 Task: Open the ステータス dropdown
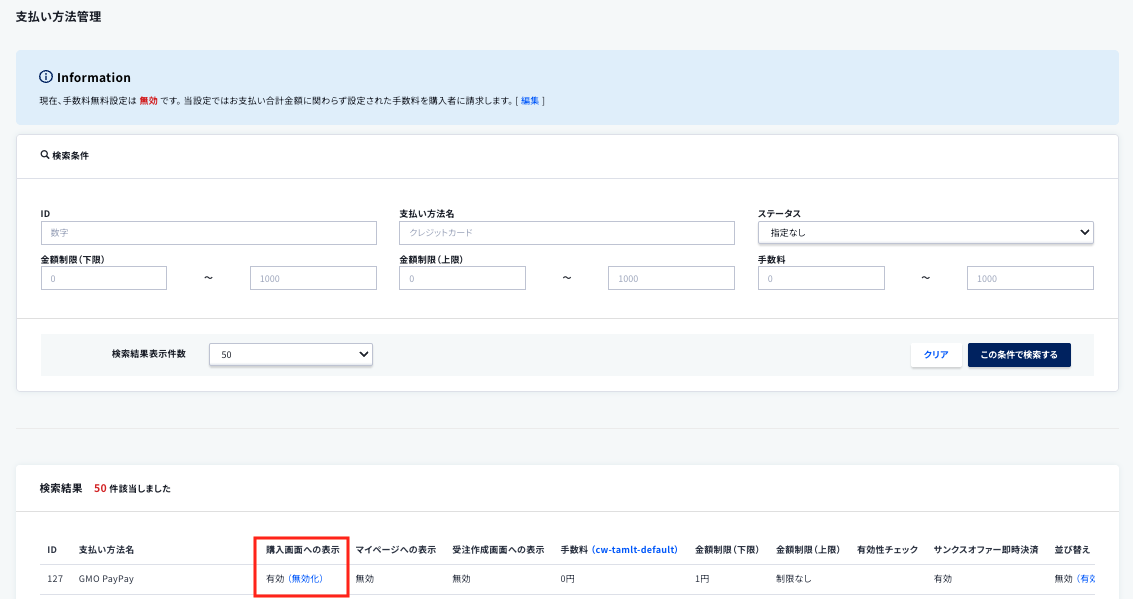click(925, 233)
